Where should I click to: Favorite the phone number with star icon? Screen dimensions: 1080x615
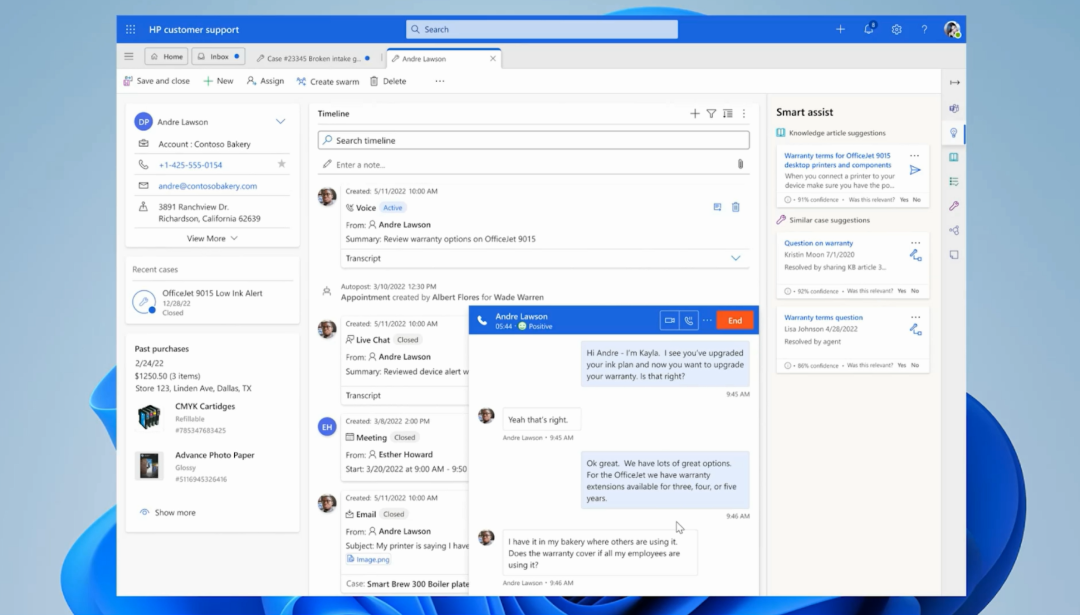tap(281, 164)
